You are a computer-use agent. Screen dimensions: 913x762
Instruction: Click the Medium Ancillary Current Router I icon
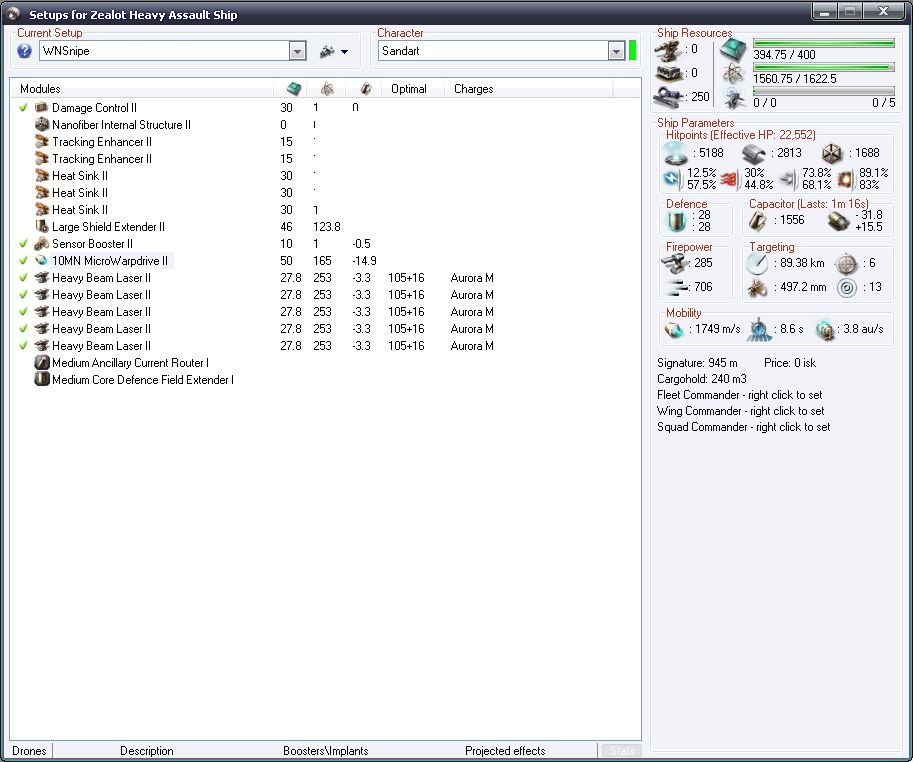click(x=41, y=363)
